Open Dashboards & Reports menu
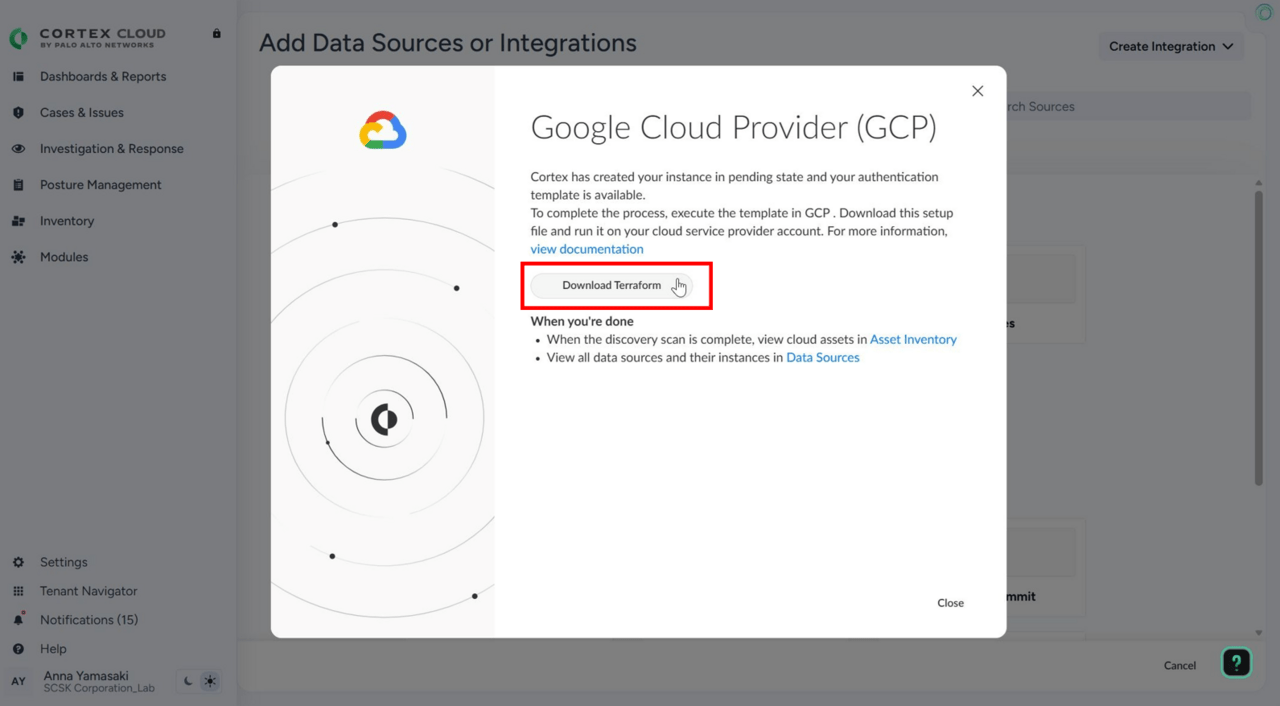This screenshot has width=1280, height=706. click(103, 77)
